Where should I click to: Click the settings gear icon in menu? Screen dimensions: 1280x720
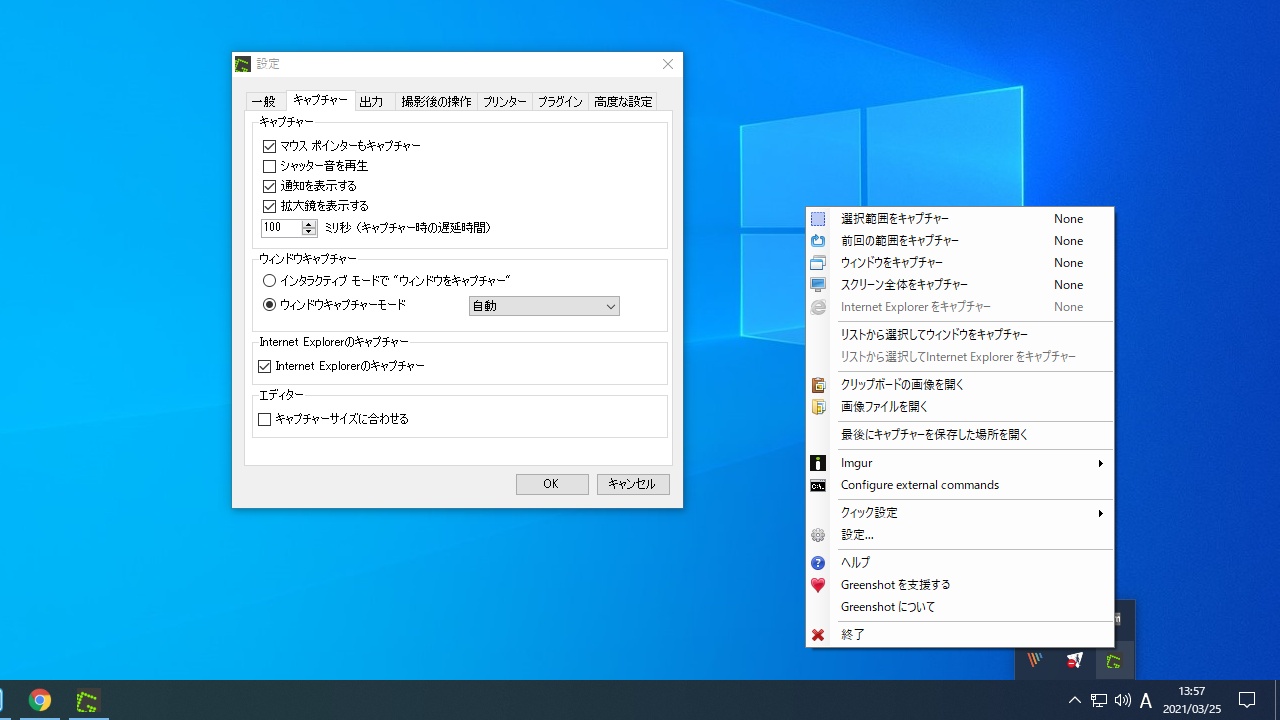click(818, 535)
